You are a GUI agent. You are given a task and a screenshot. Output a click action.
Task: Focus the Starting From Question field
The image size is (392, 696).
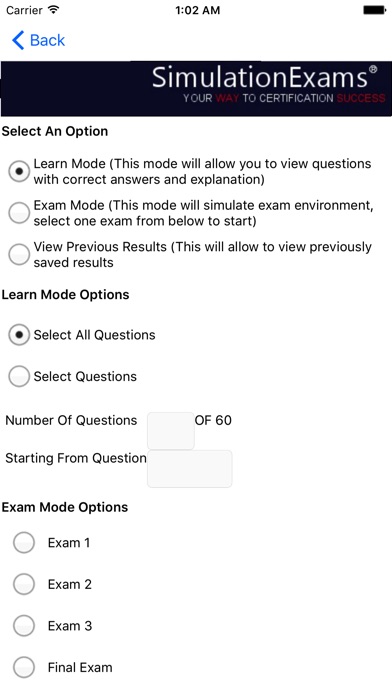pyautogui.click(x=190, y=469)
